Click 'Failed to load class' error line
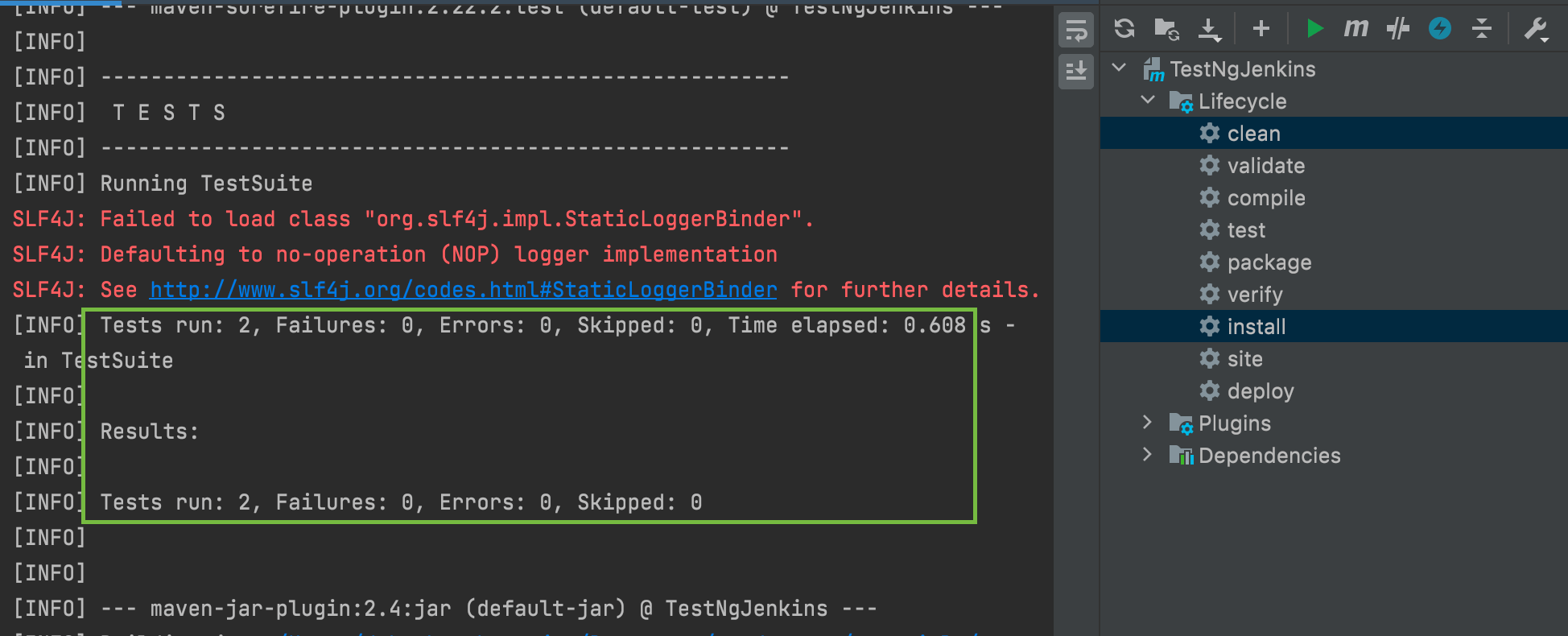Image resolution: width=1568 pixels, height=636 pixels. click(413, 219)
